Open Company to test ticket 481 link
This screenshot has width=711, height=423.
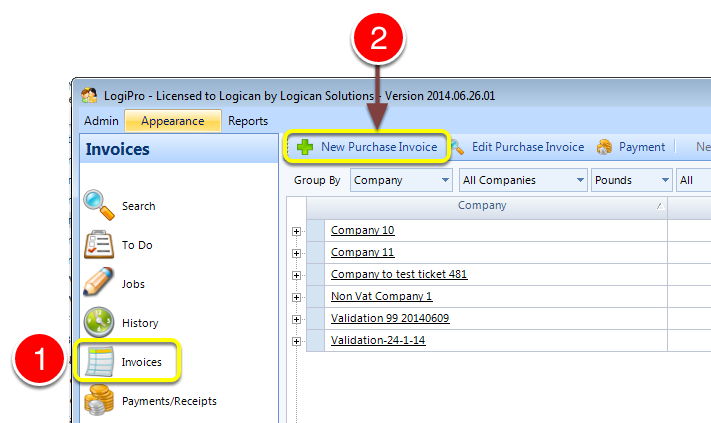pyautogui.click(x=399, y=274)
